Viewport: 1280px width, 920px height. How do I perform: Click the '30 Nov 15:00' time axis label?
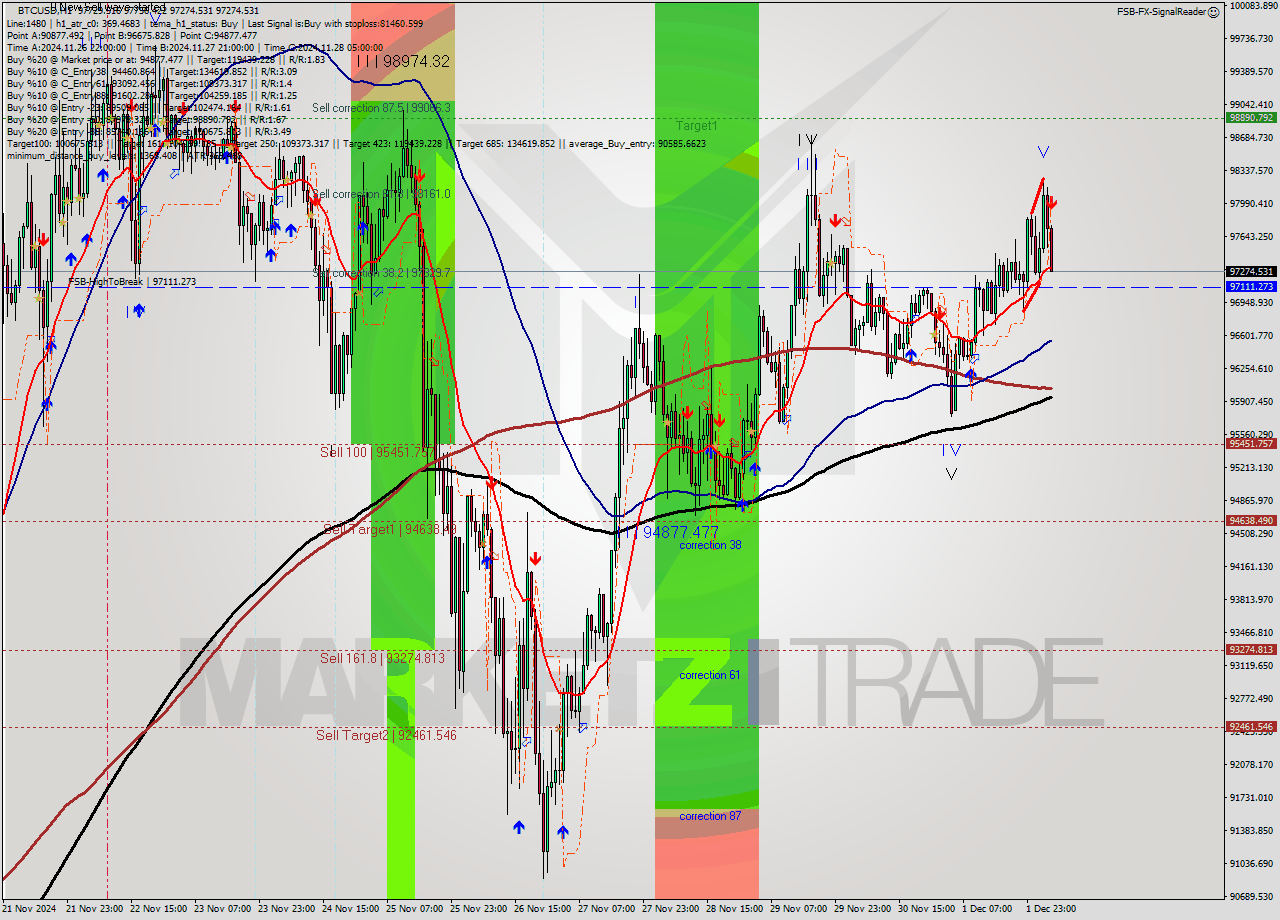pos(929,909)
